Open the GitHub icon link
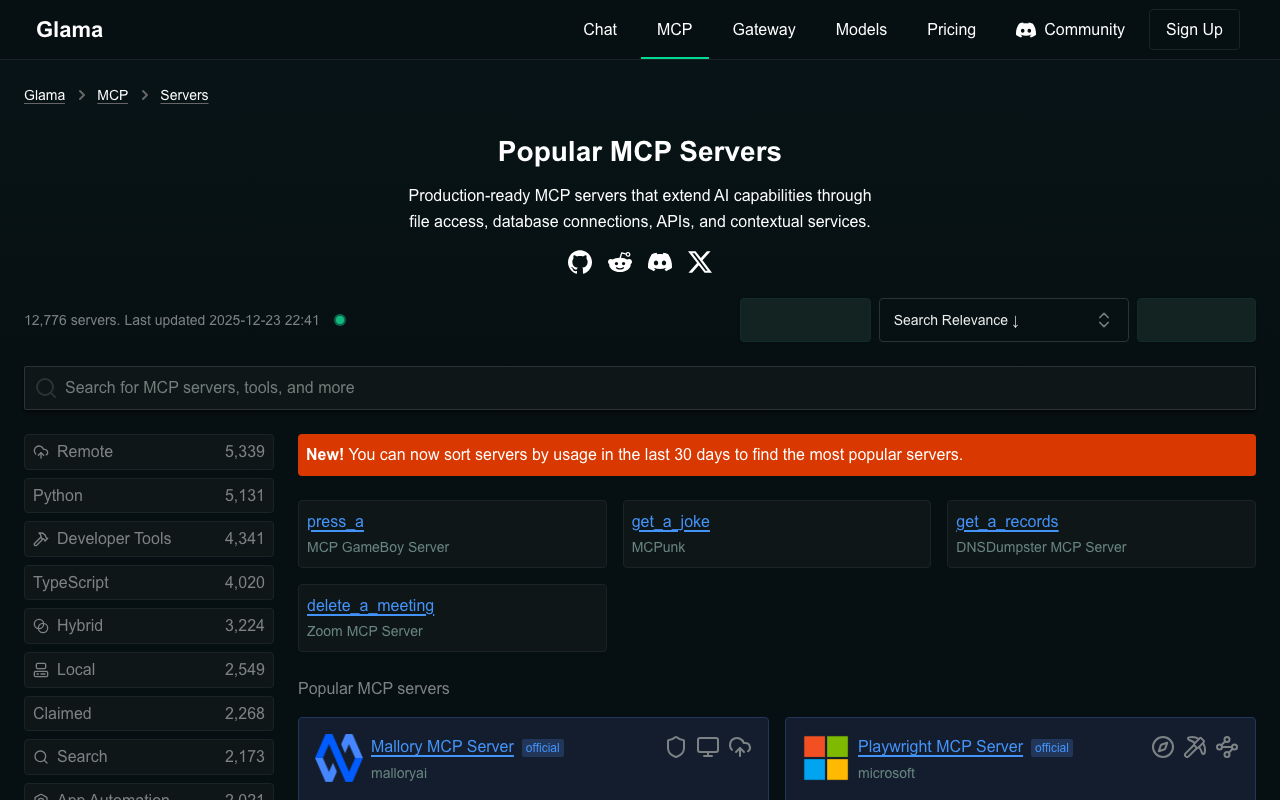 pyautogui.click(x=580, y=262)
